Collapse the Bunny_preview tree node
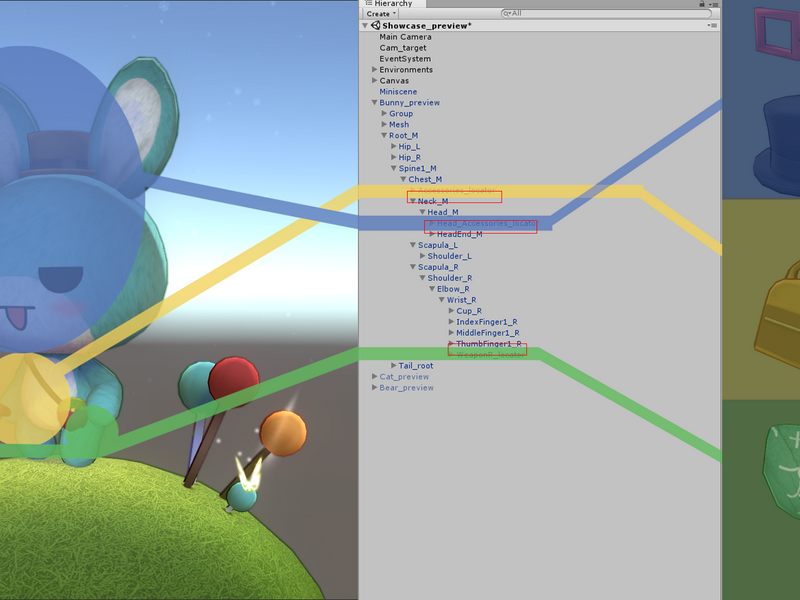 (374, 103)
